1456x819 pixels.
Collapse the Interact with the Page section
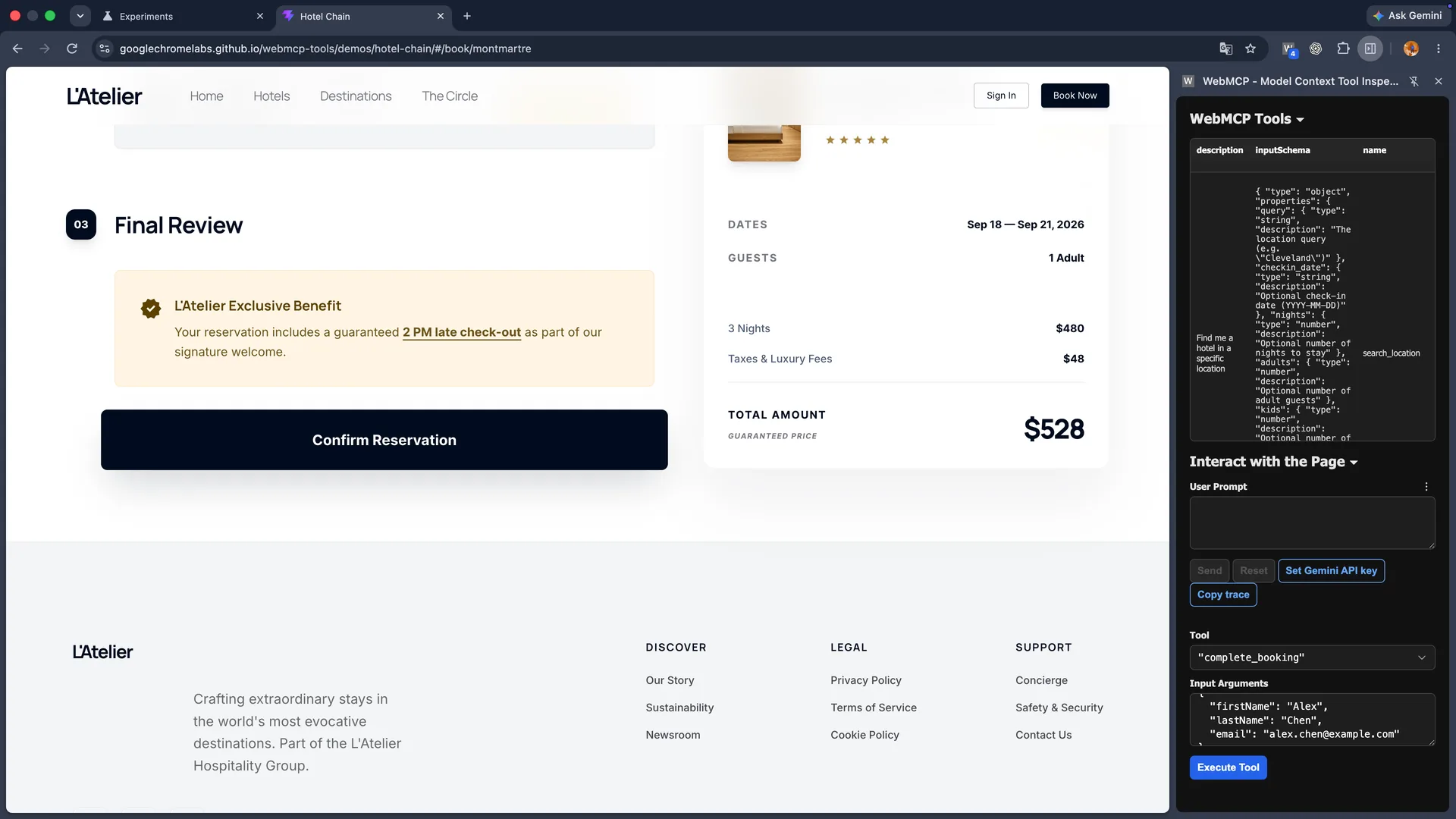point(1273,462)
